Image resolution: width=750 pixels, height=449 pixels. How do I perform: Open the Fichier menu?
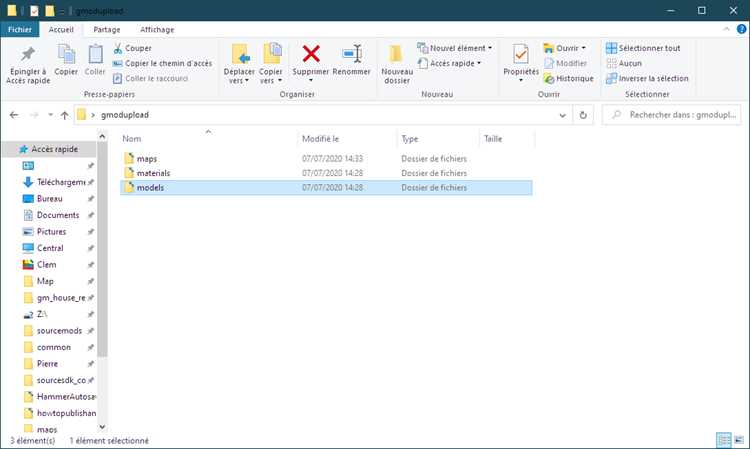click(20, 30)
